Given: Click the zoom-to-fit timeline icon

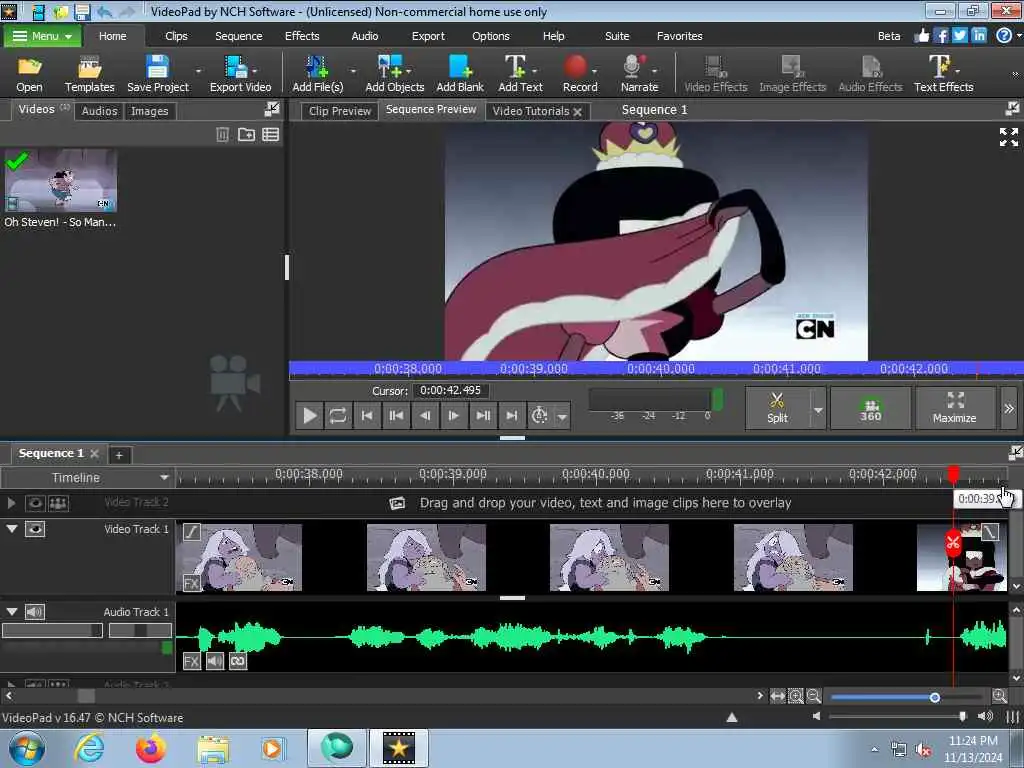Looking at the screenshot, I should (x=777, y=697).
